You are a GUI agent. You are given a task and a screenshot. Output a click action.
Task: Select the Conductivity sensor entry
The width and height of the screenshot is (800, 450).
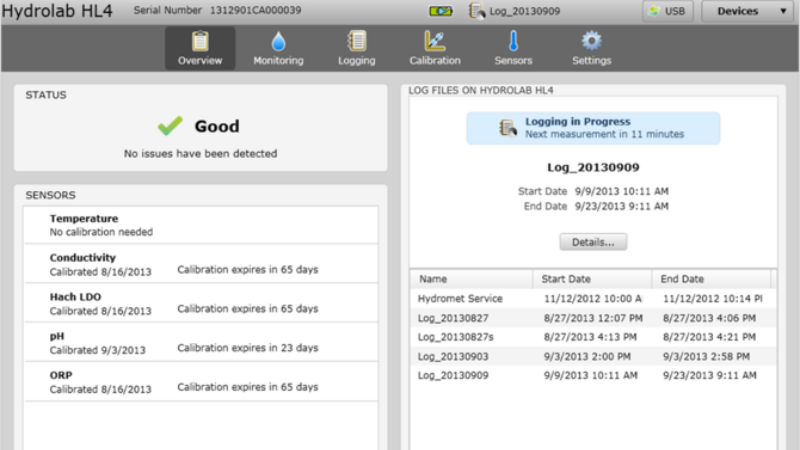201,264
